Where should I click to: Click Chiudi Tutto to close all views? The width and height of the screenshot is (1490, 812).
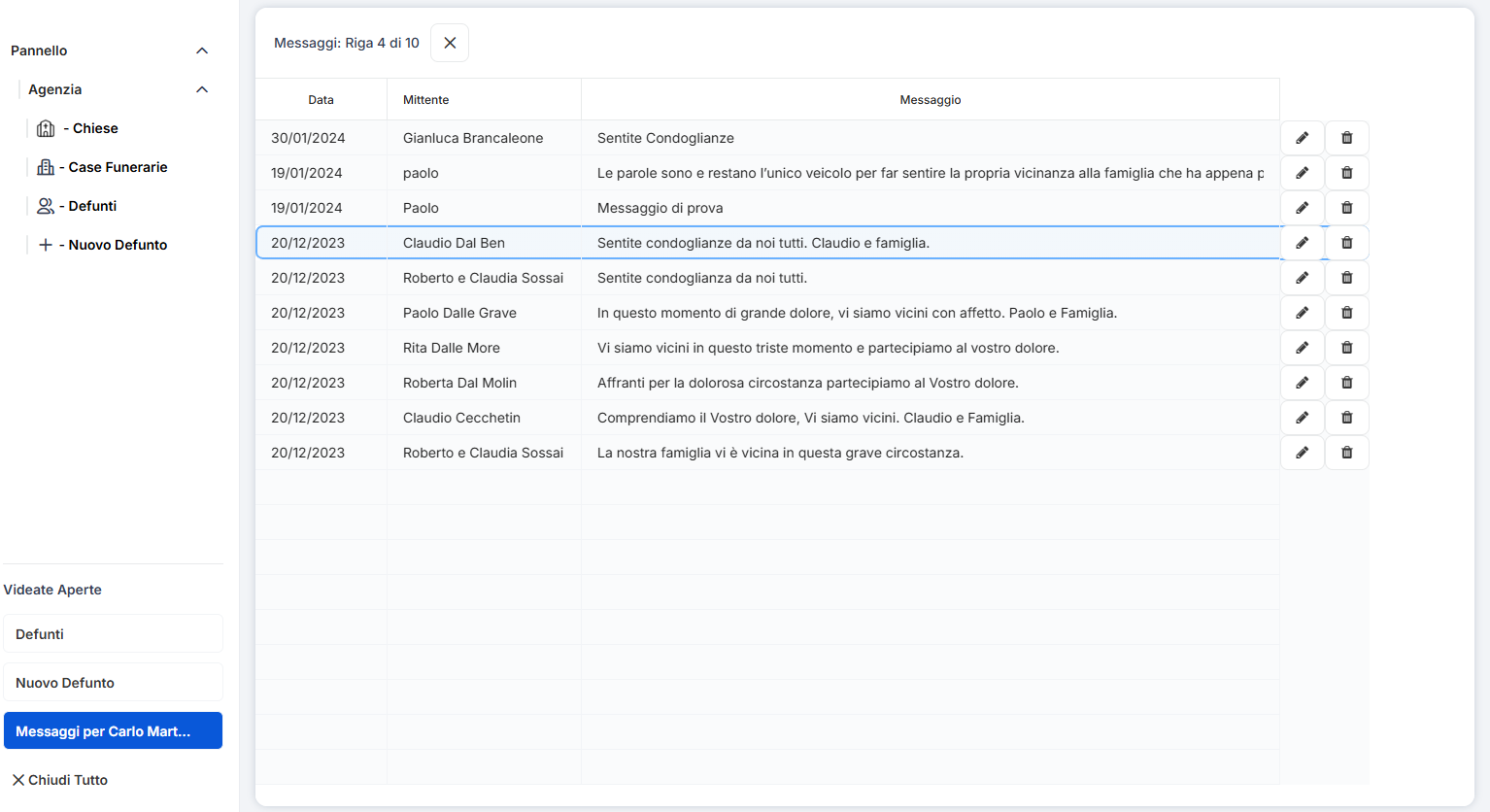[60, 780]
